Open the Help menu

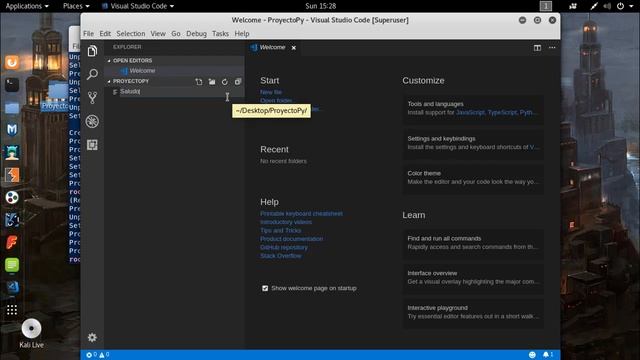coord(242,33)
